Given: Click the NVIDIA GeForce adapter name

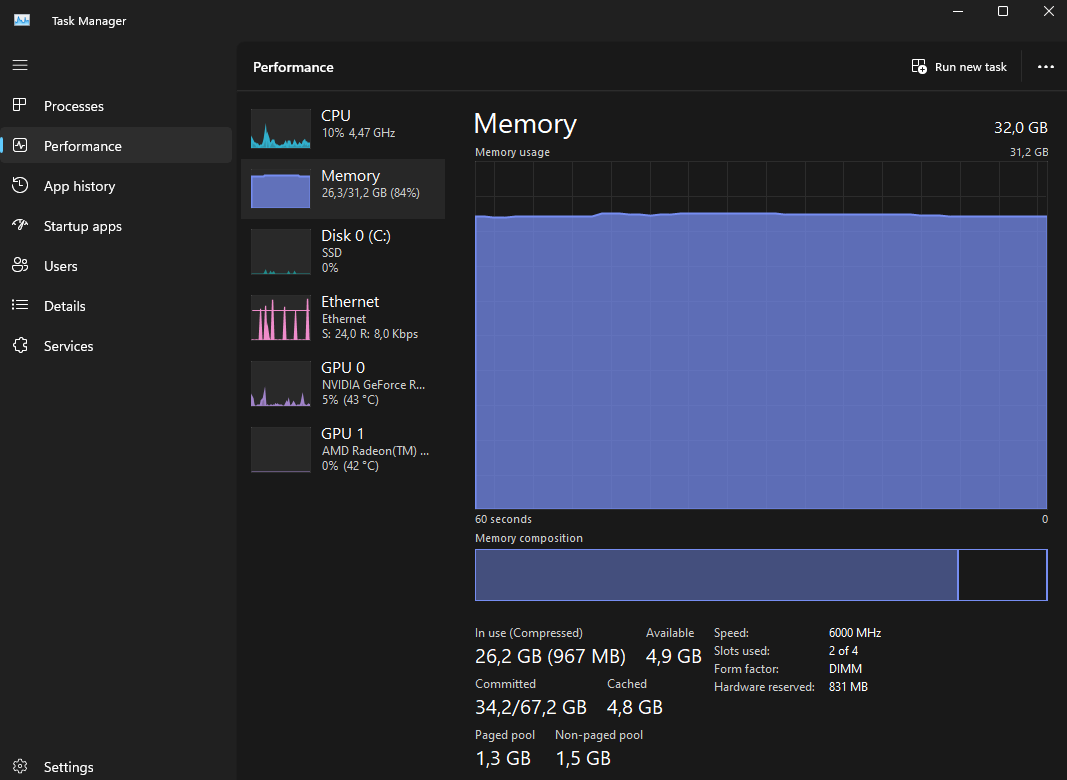Looking at the screenshot, I should [x=373, y=385].
